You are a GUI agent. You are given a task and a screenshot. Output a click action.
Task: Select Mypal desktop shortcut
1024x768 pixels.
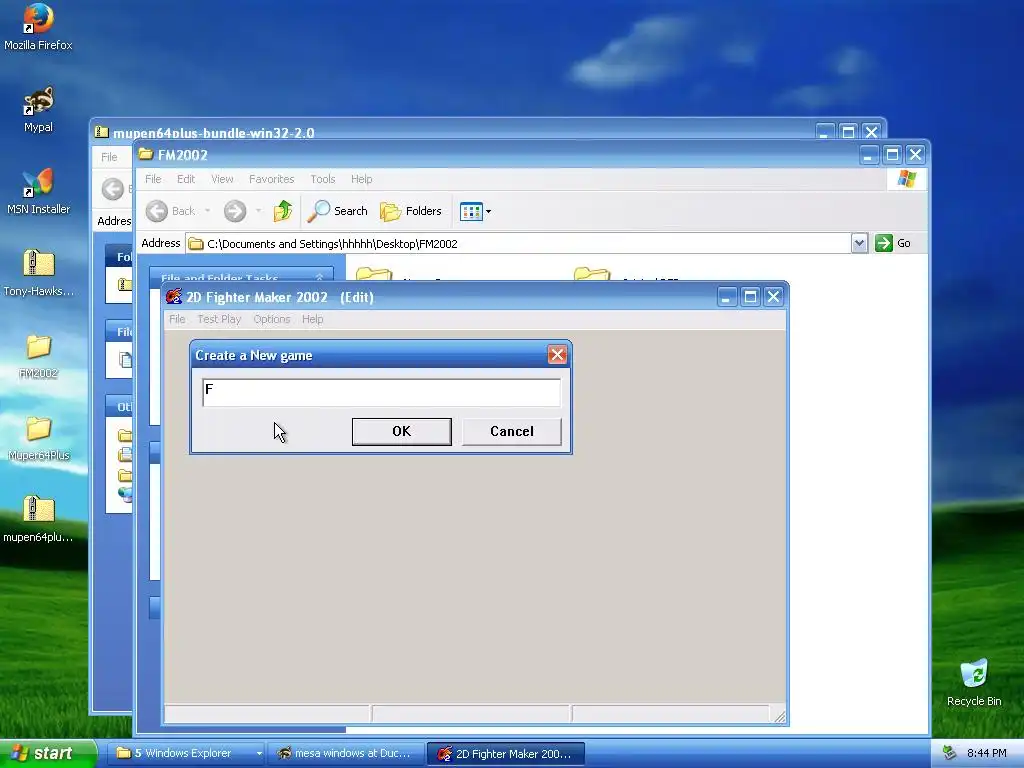[x=38, y=110]
